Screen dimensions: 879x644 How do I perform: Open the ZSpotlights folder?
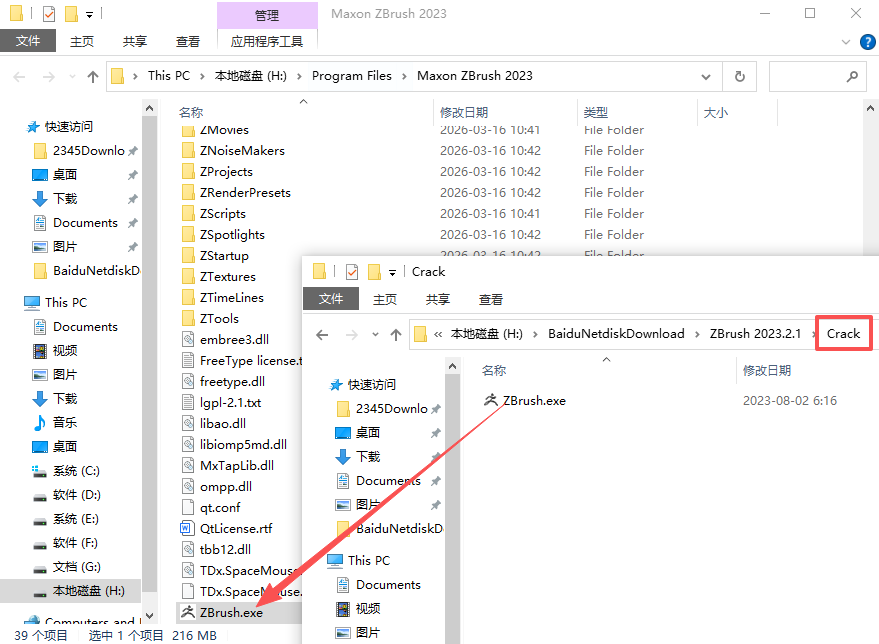232,235
